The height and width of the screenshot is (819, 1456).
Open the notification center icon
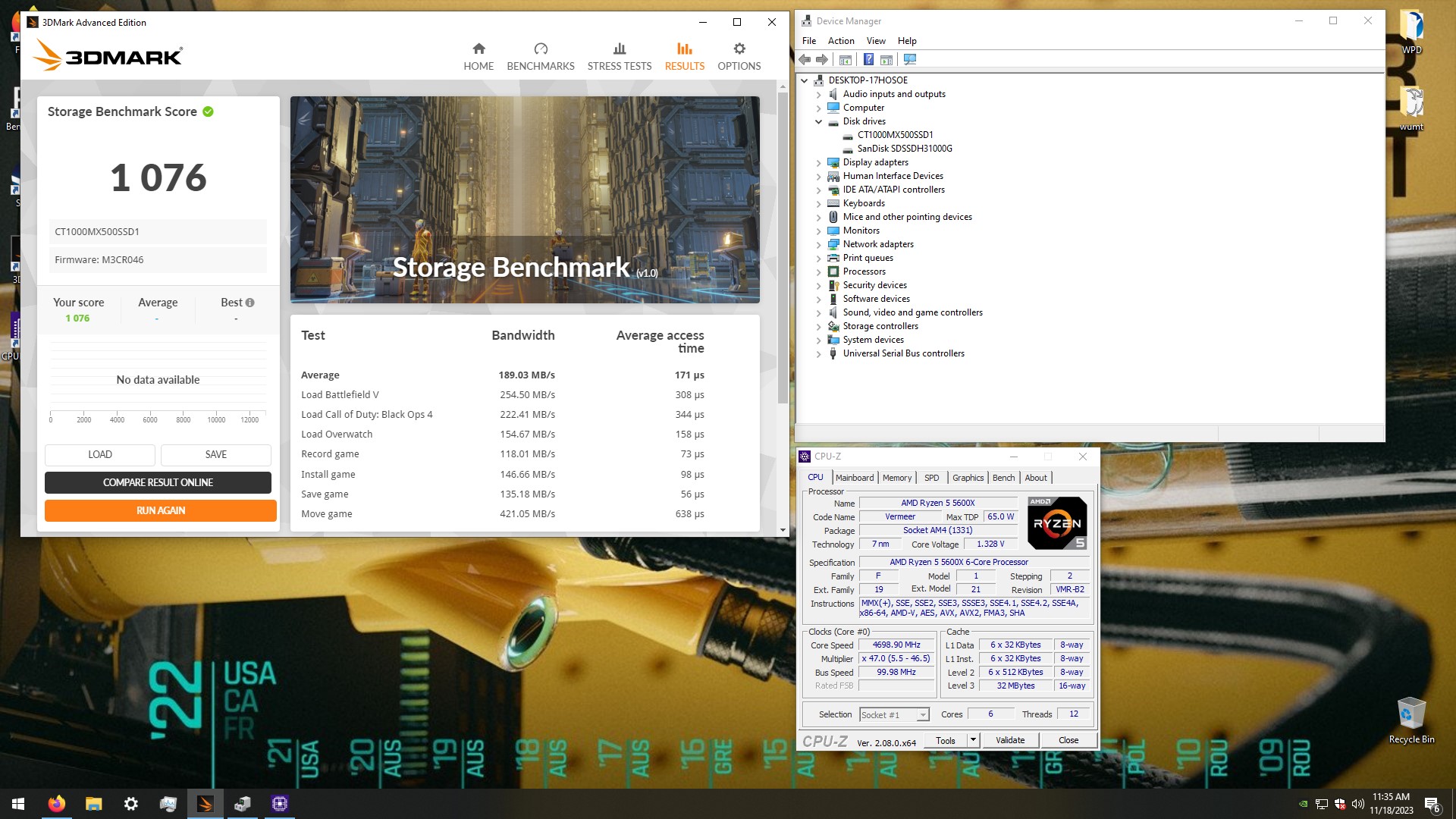[1432, 804]
